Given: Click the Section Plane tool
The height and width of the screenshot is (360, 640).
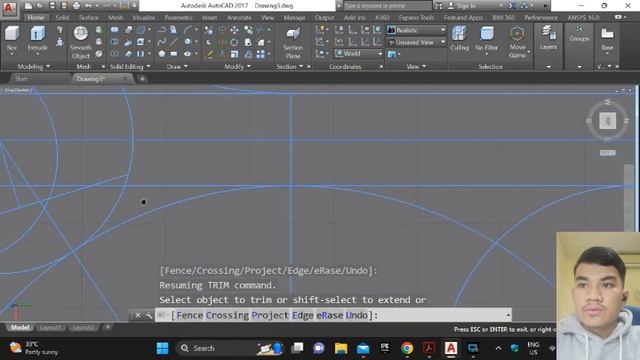Looking at the screenshot, I should (x=293, y=43).
